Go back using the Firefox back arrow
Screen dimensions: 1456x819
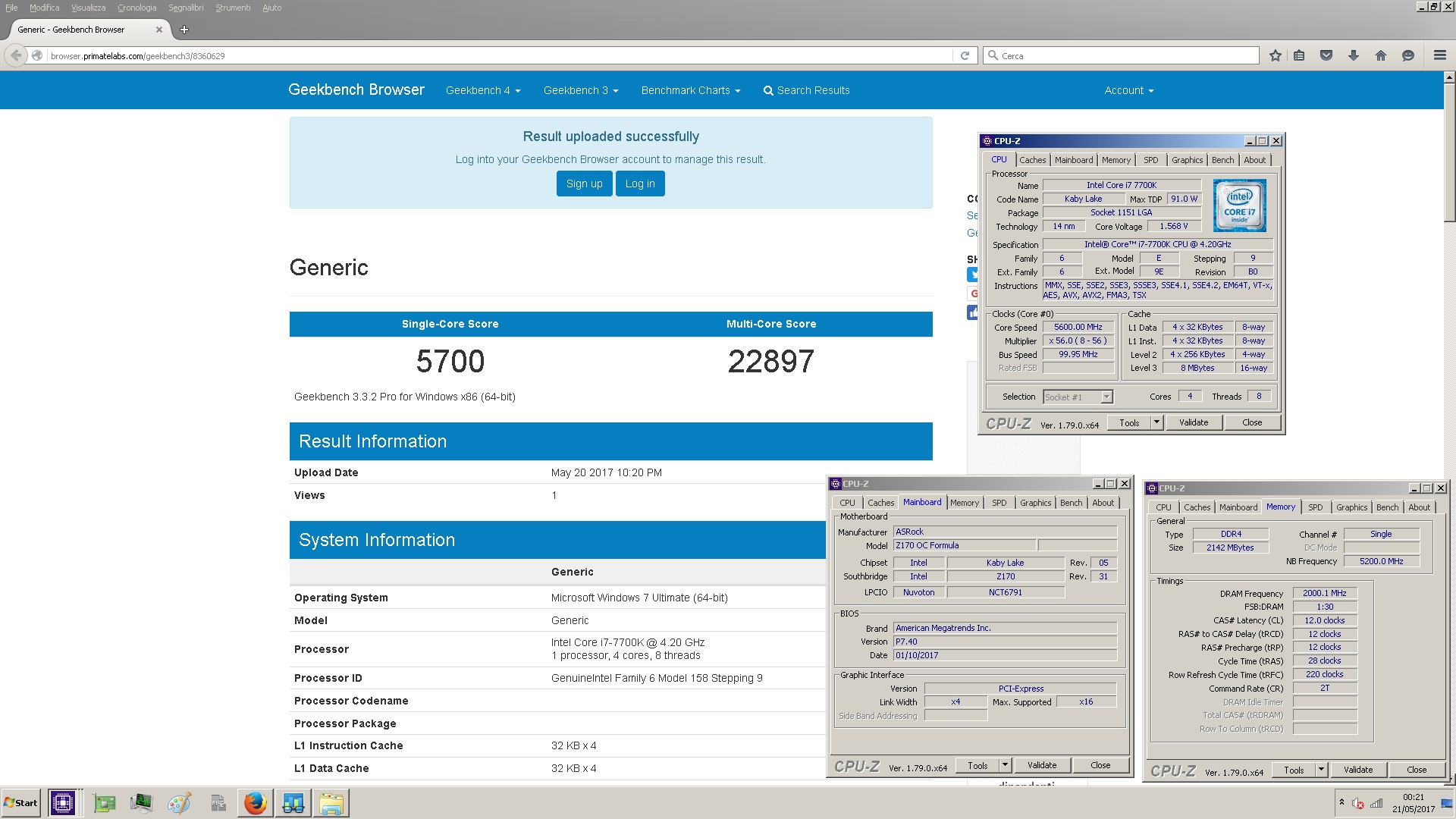(16, 55)
